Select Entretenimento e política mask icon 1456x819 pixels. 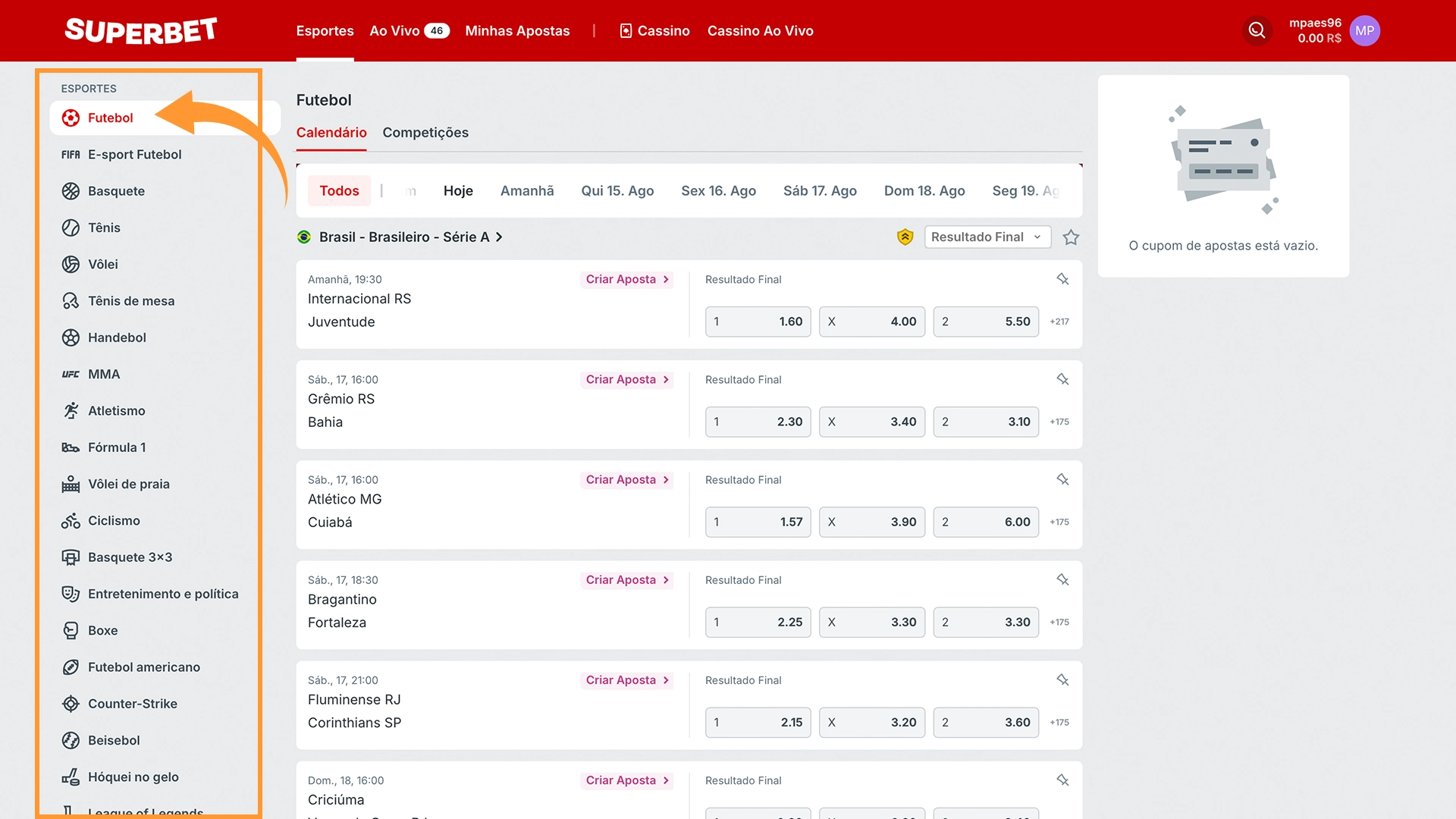click(71, 594)
